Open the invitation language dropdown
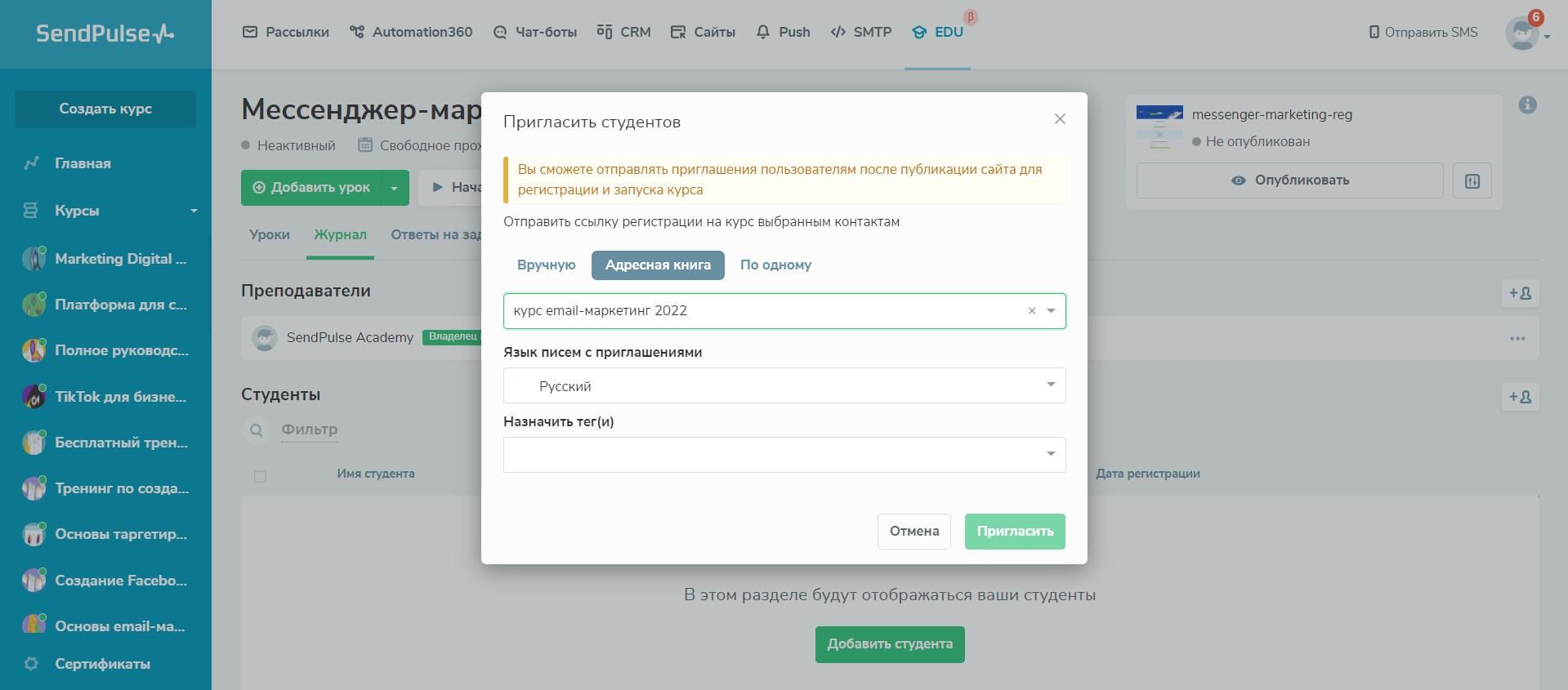The width and height of the screenshot is (1568, 690). [x=1051, y=385]
